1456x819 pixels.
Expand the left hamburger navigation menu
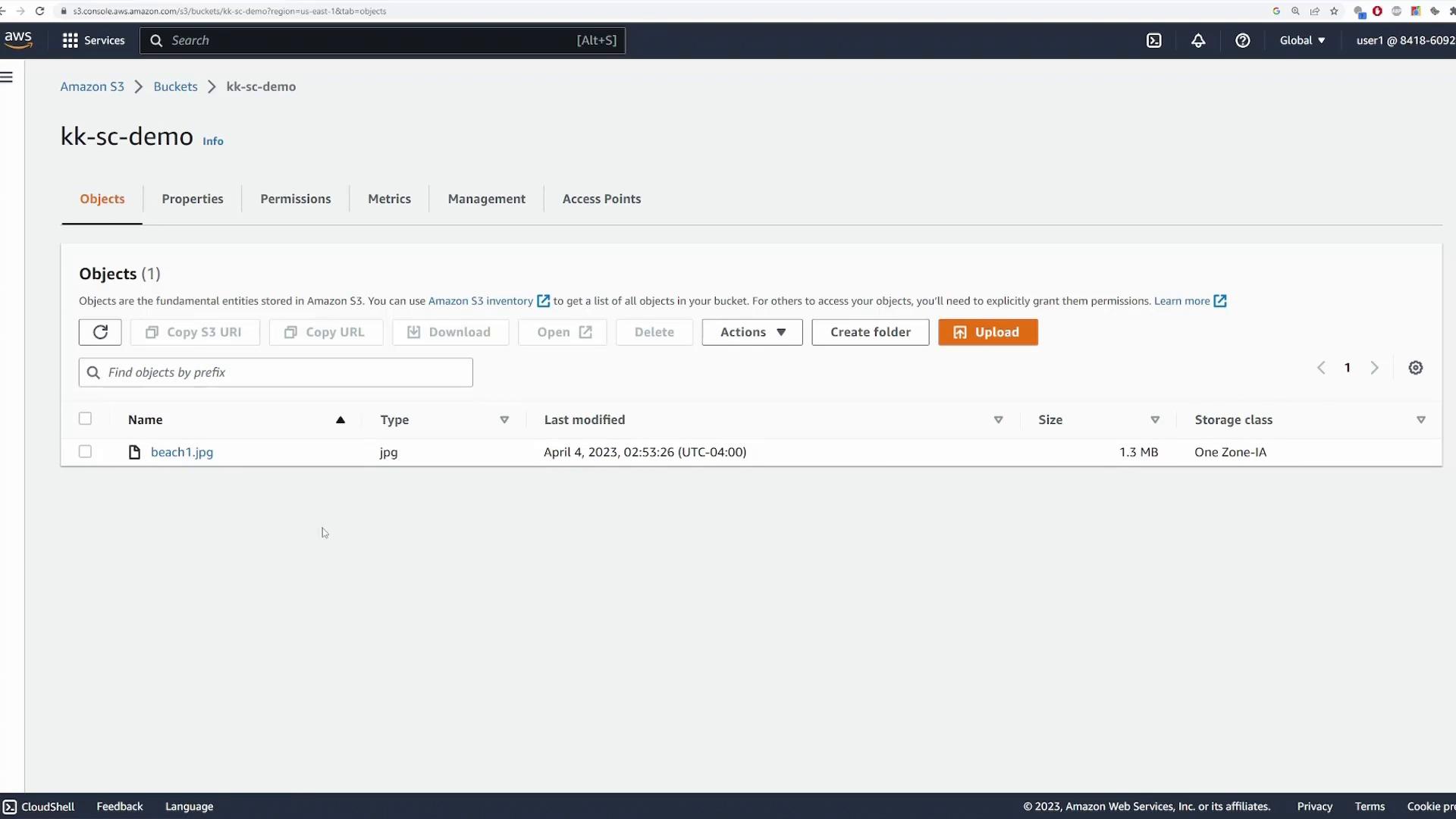7,77
